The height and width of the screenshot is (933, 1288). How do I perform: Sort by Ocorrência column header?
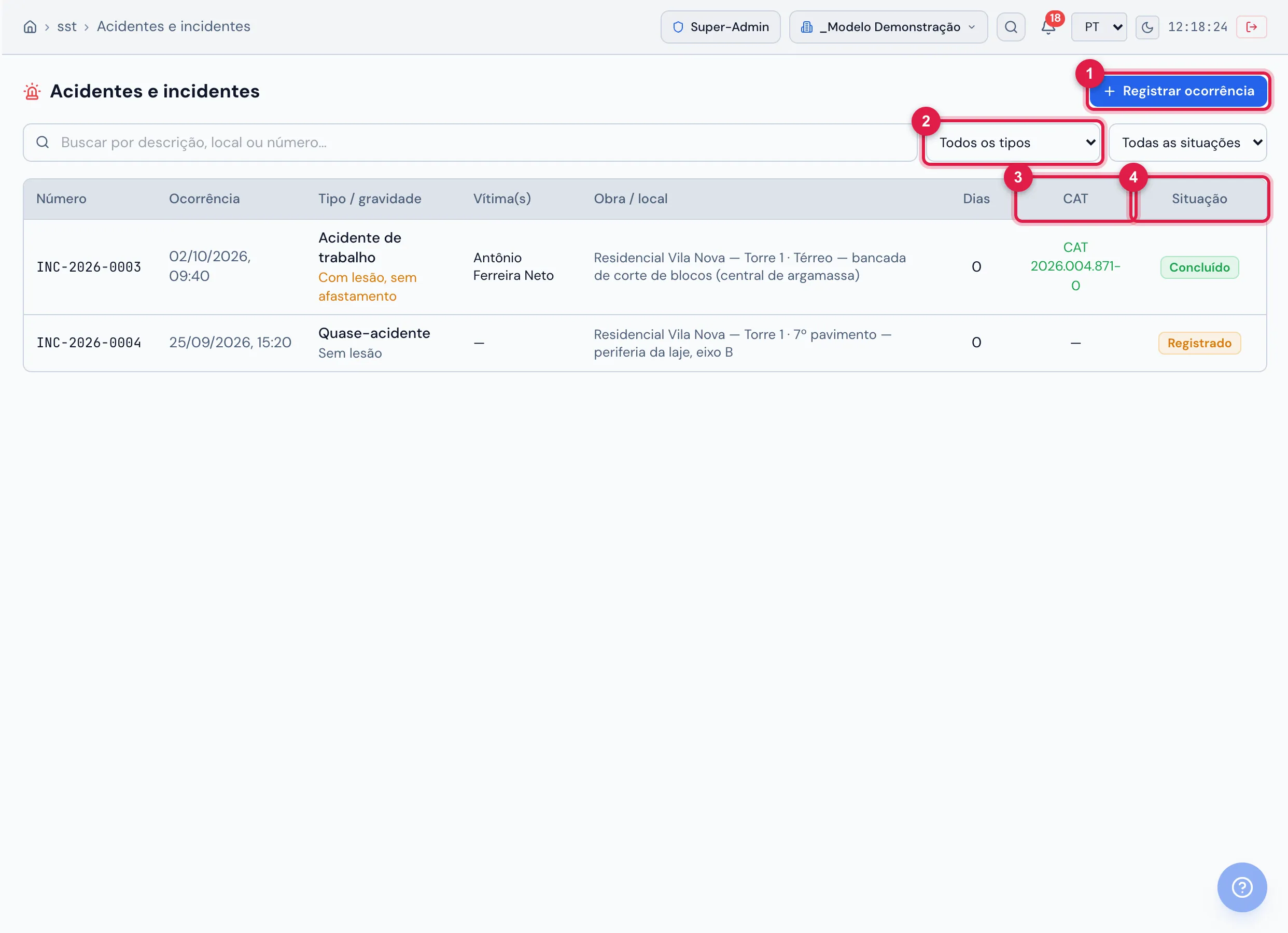204,199
